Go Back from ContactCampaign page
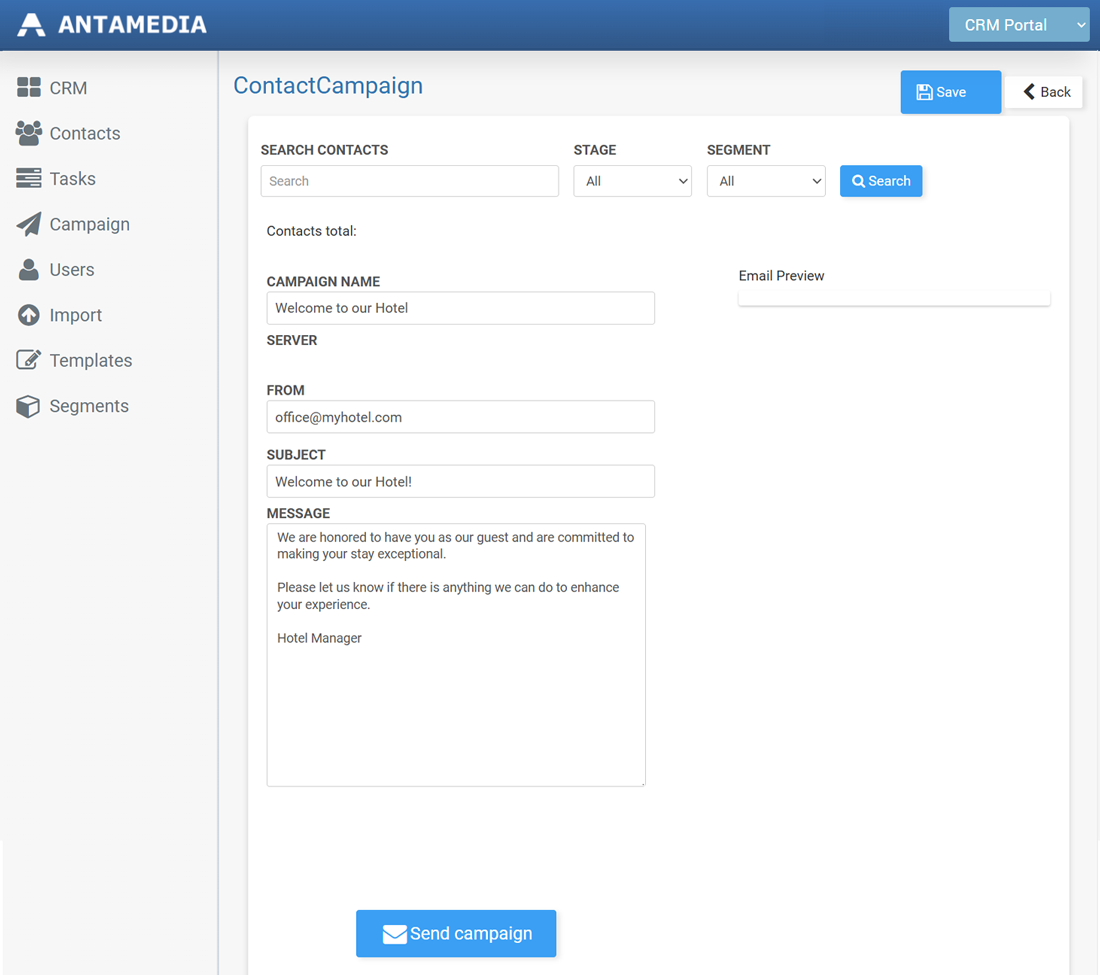Screen dimensions: 1100x975 click(x=1044, y=92)
